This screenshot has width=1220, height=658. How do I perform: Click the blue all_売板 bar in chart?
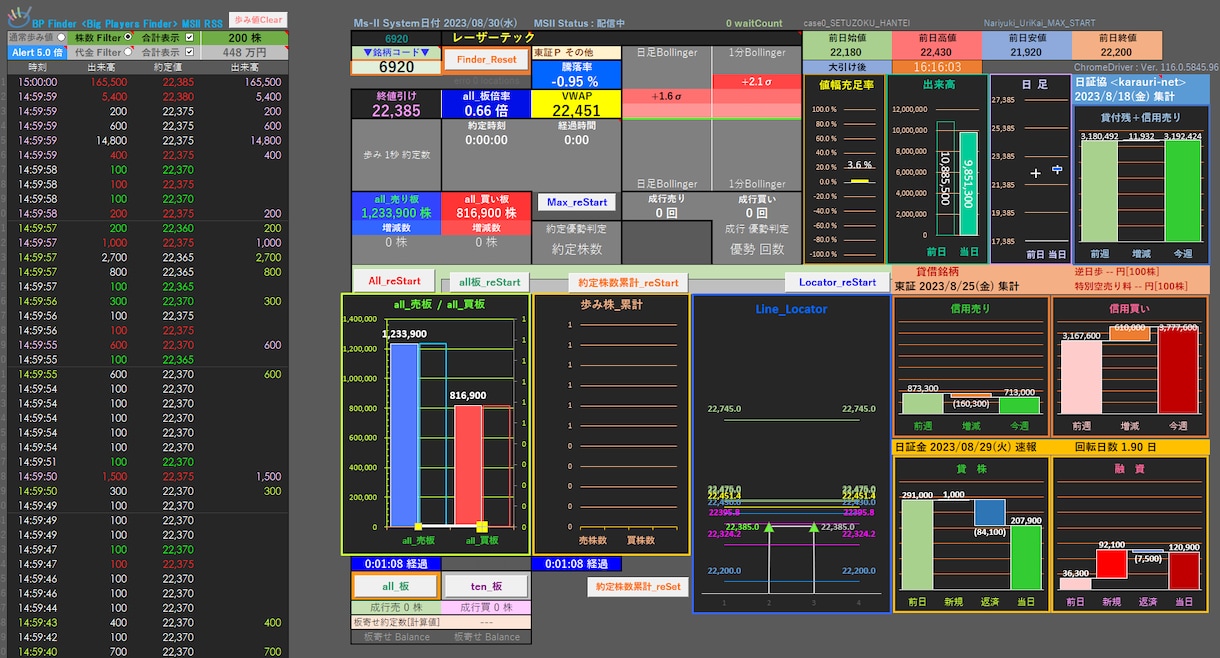pos(403,435)
